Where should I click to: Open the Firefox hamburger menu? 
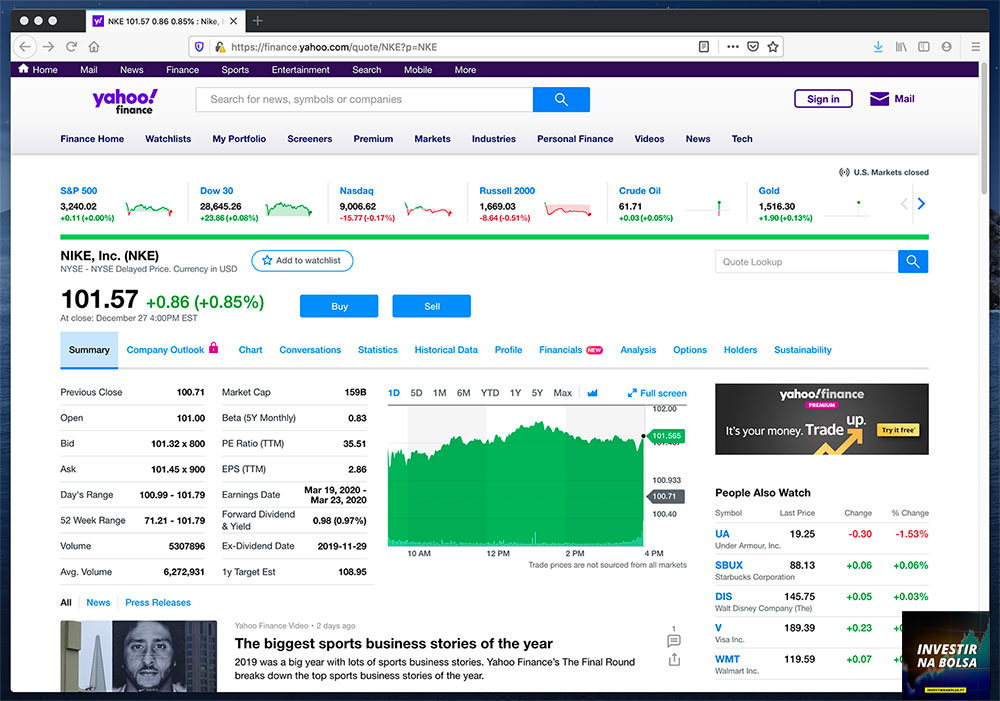975,47
